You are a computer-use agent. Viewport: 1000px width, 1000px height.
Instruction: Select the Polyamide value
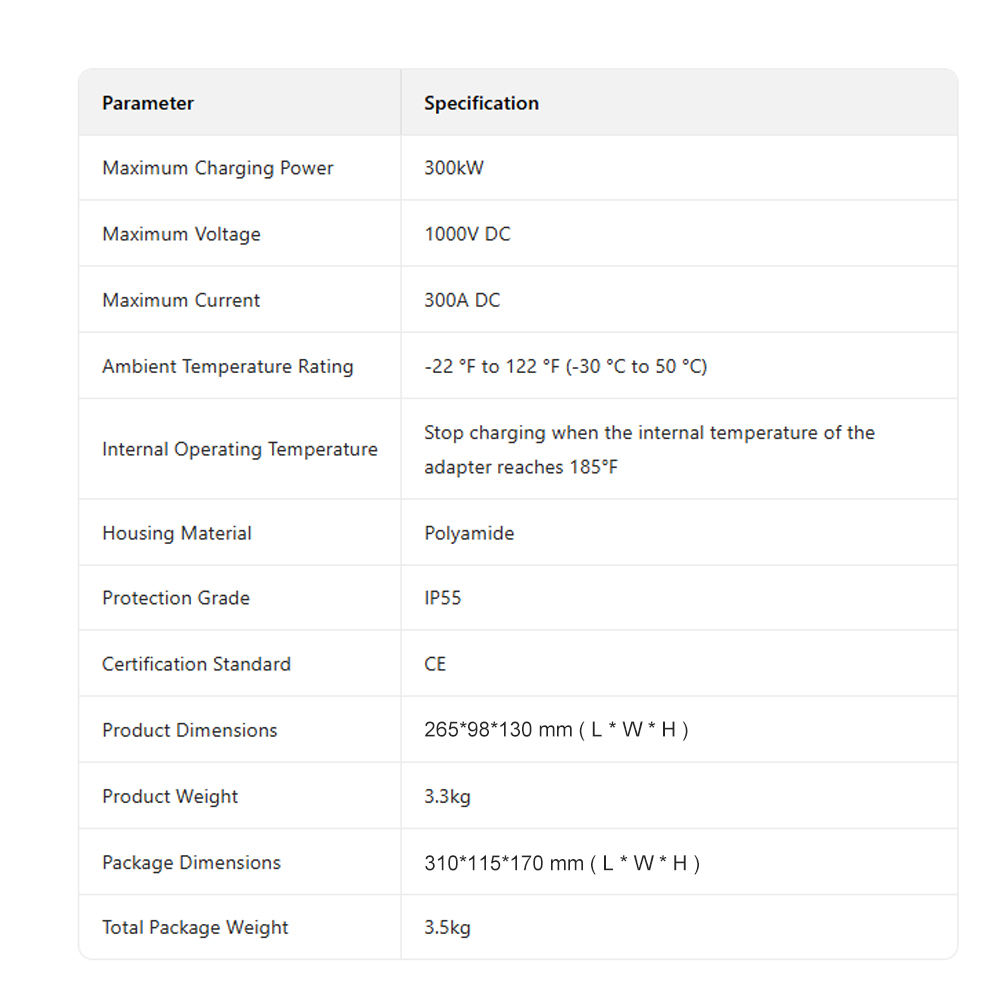click(469, 533)
